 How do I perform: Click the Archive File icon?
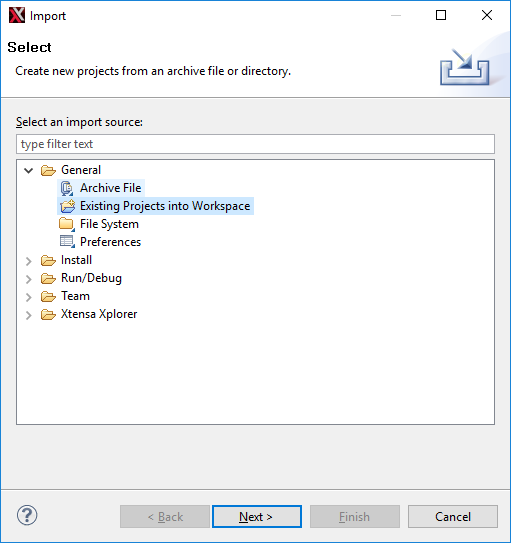pyautogui.click(x=67, y=188)
